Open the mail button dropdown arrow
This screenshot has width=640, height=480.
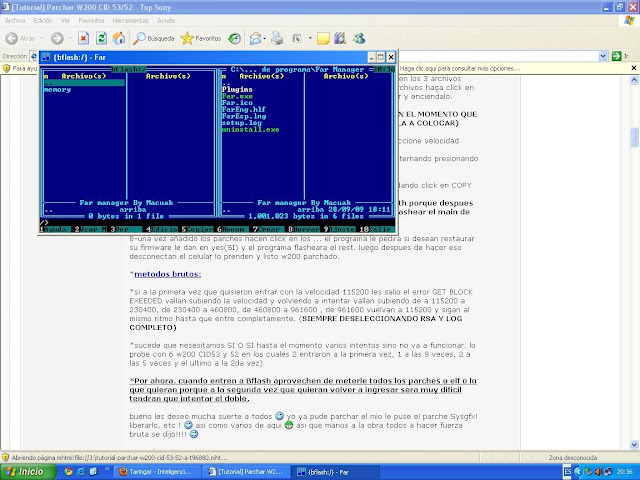[x=267, y=38]
